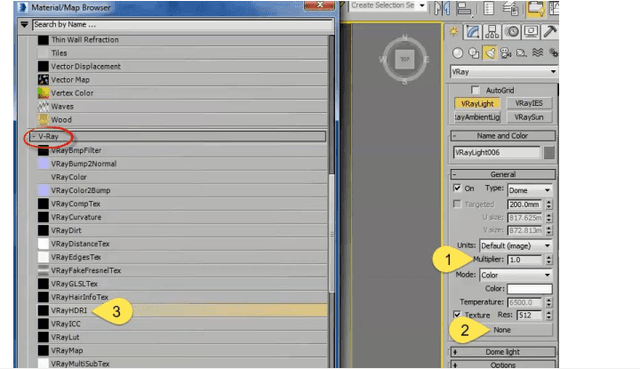Click the None texture map button
The height and width of the screenshot is (369, 640).
502,330
